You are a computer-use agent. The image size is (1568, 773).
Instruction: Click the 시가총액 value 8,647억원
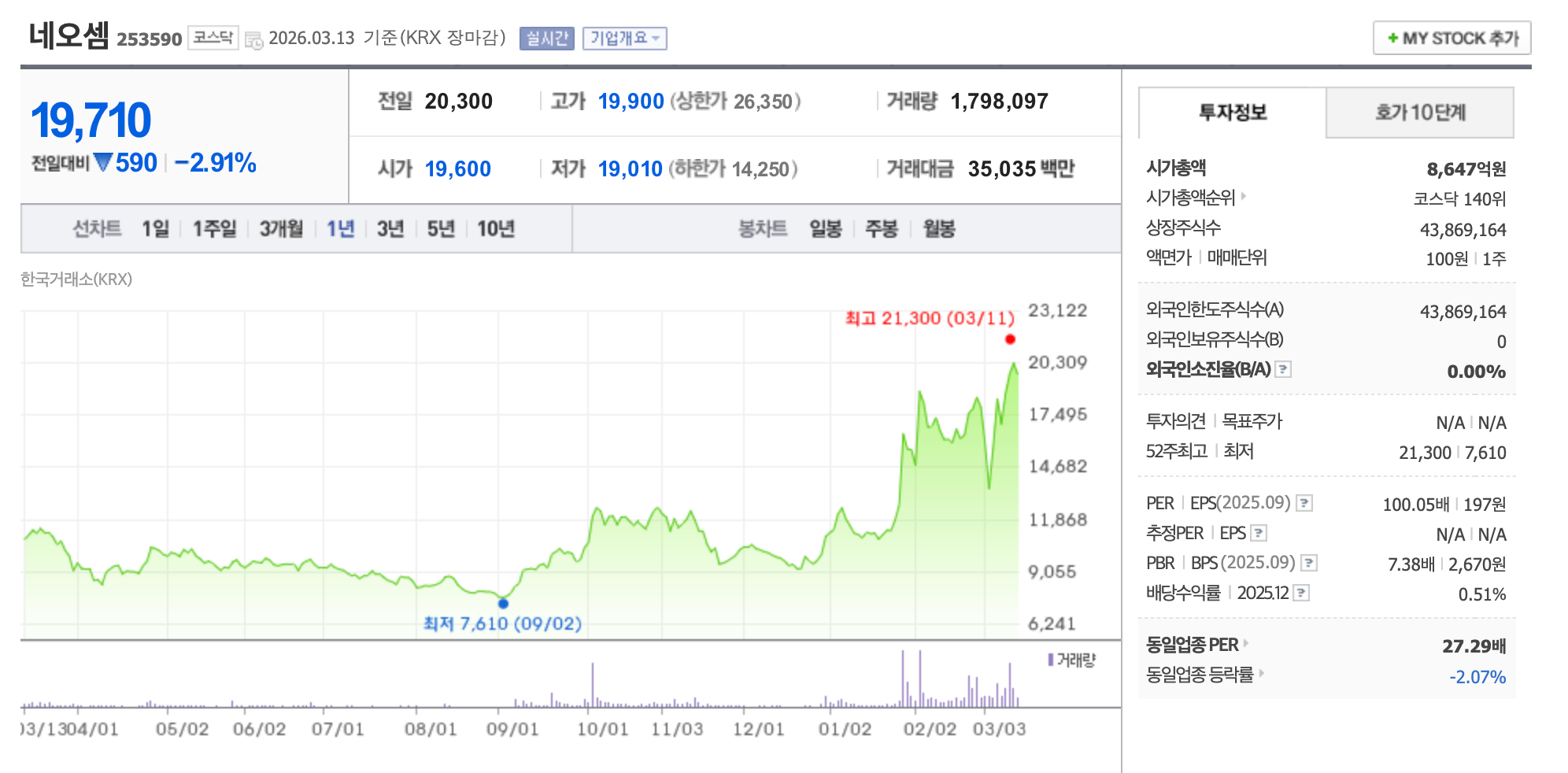[x=1466, y=169]
